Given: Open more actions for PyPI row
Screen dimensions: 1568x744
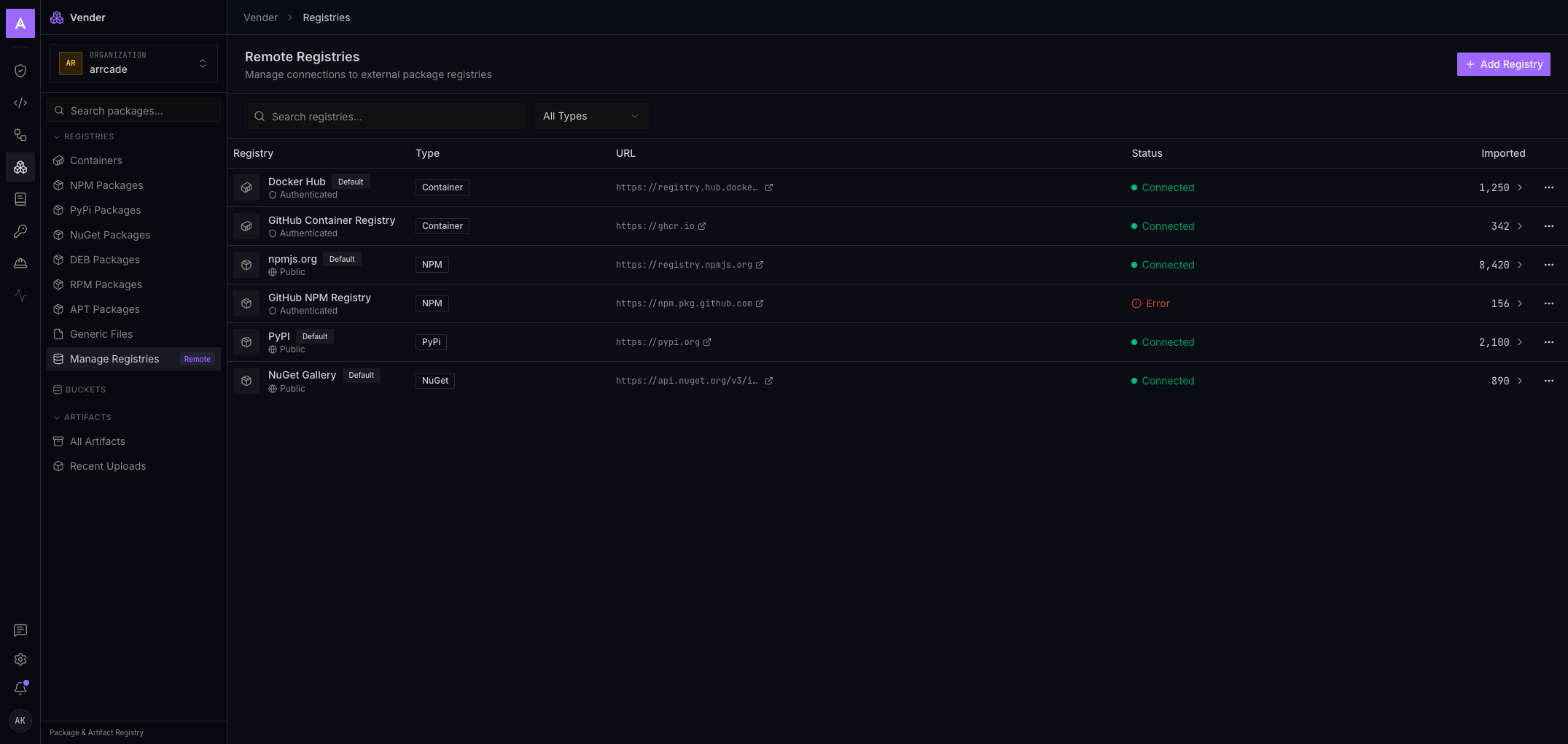Looking at the screenshot, I should [1549, 342].
